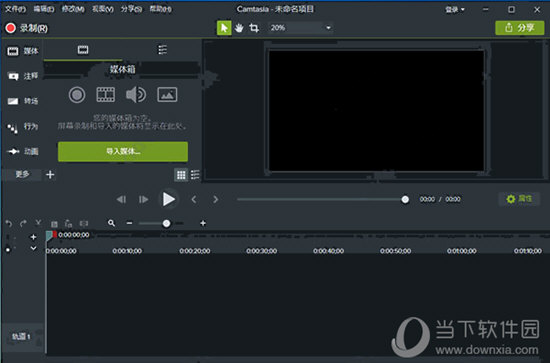Open the 文件 menu
Viewport: 550px width, 363px height.
click(x=15, y=9)
